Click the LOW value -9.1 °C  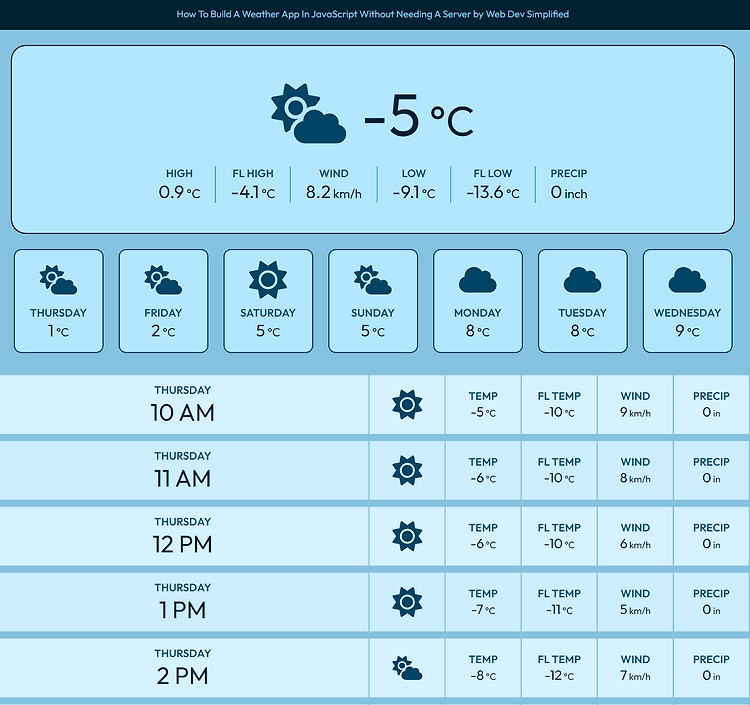pos(414,192)
